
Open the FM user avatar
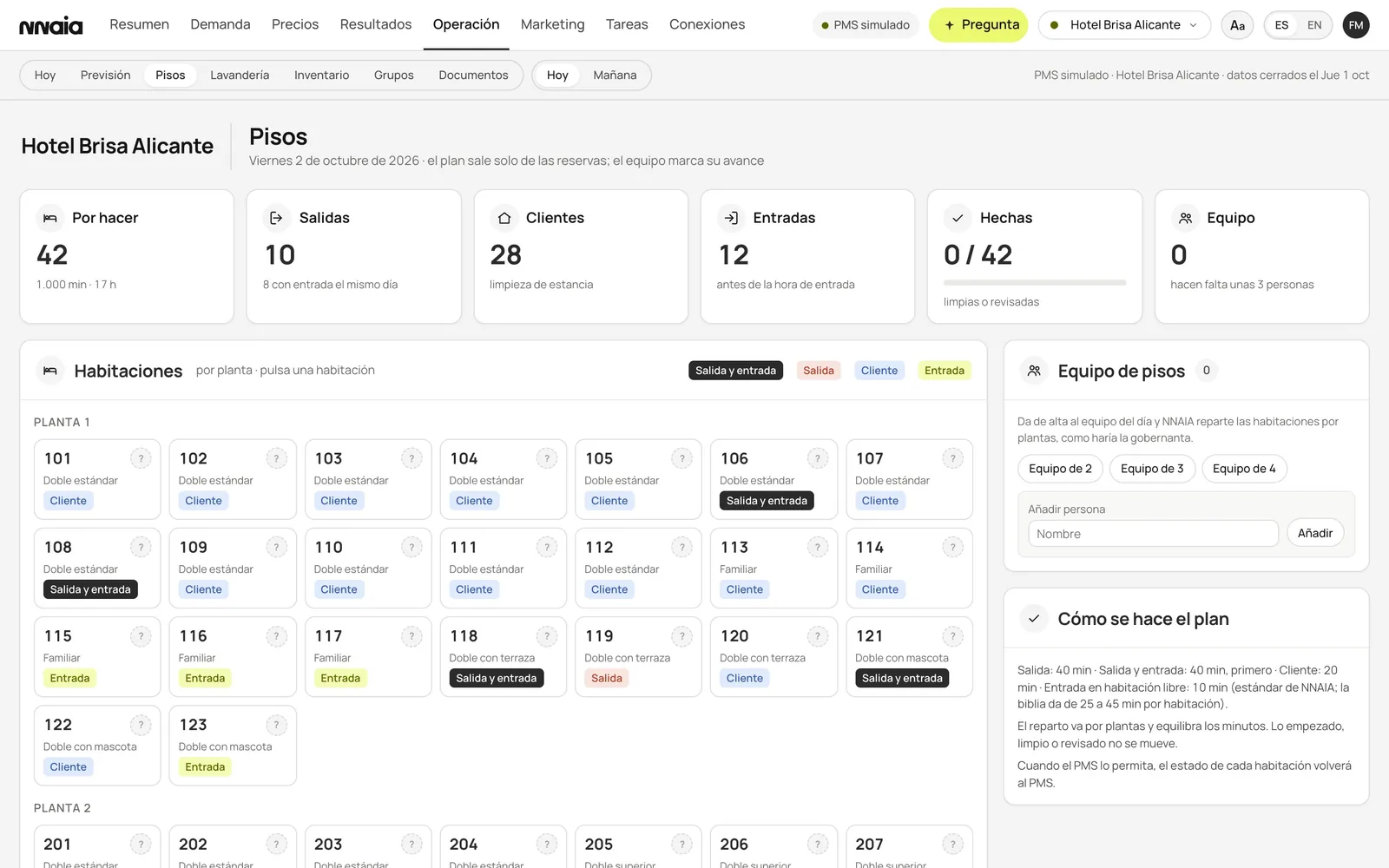(x=1356, y=25)
